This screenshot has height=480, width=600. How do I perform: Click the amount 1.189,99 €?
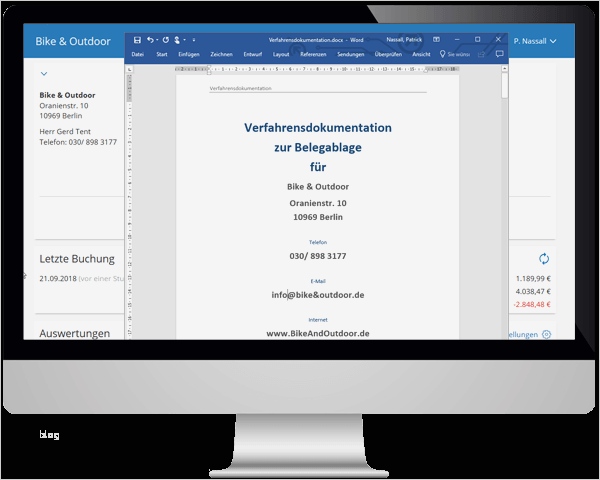point(533,279)
